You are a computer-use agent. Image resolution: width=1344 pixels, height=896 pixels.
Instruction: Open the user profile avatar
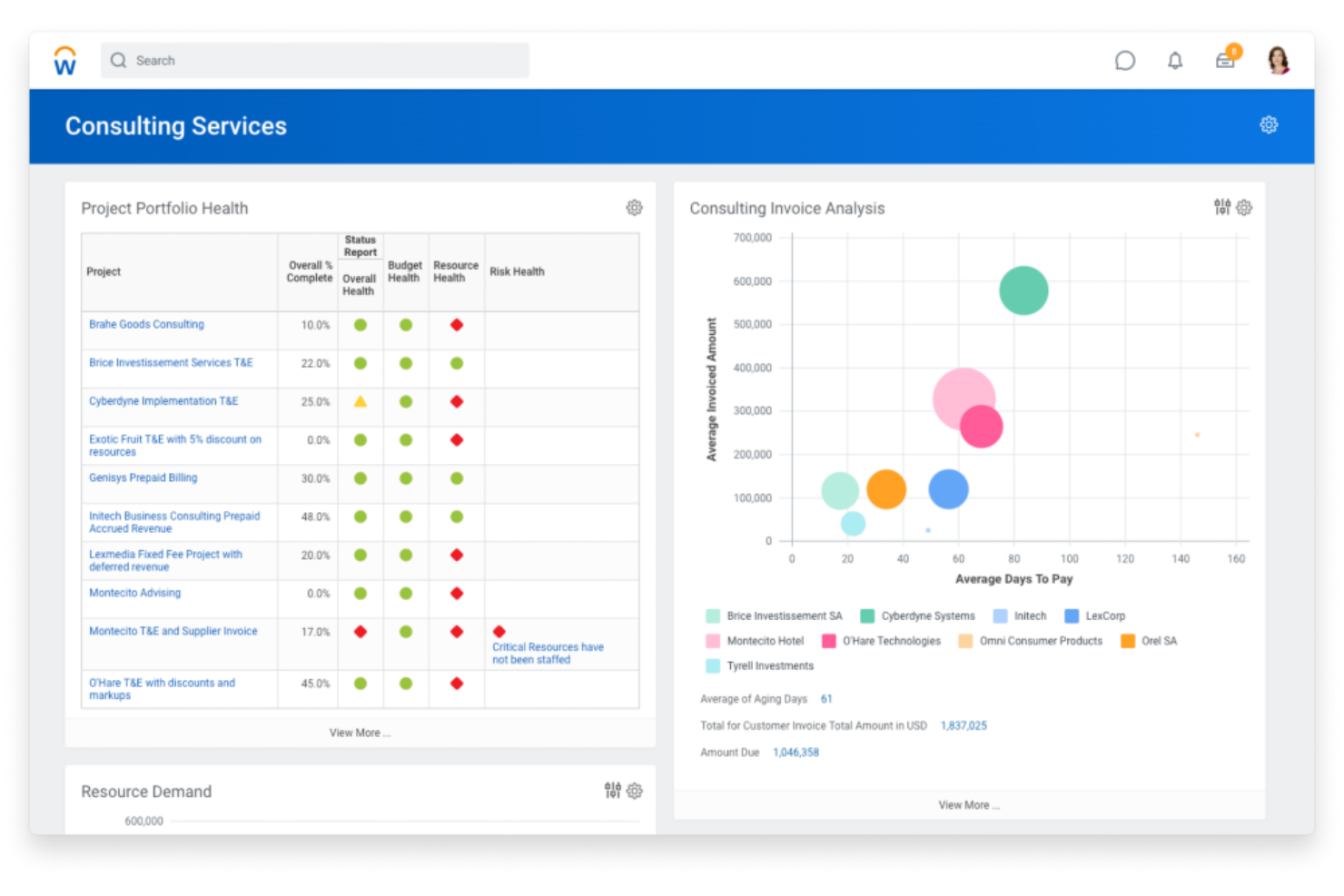tap(1278, 60)
